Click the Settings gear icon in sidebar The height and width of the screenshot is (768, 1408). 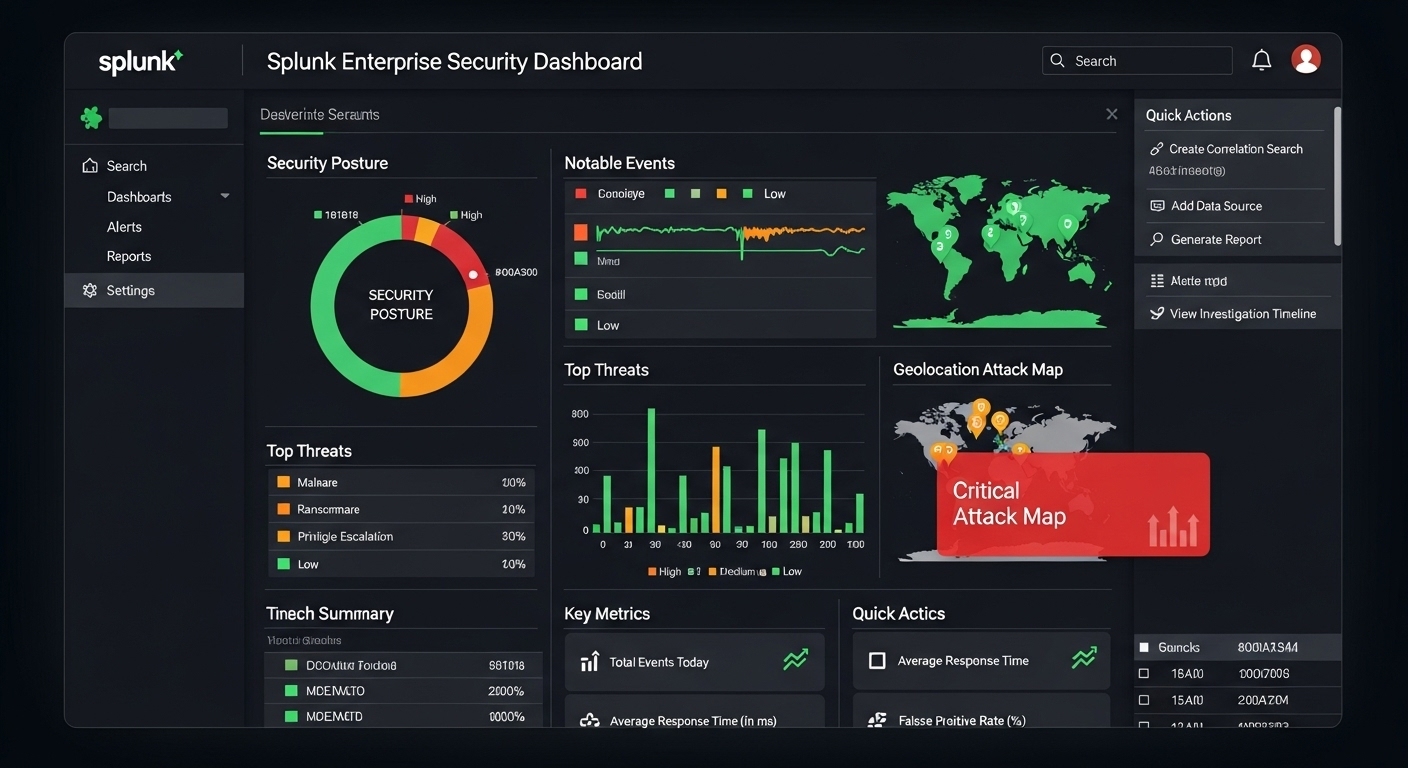(x=90, y=291)
